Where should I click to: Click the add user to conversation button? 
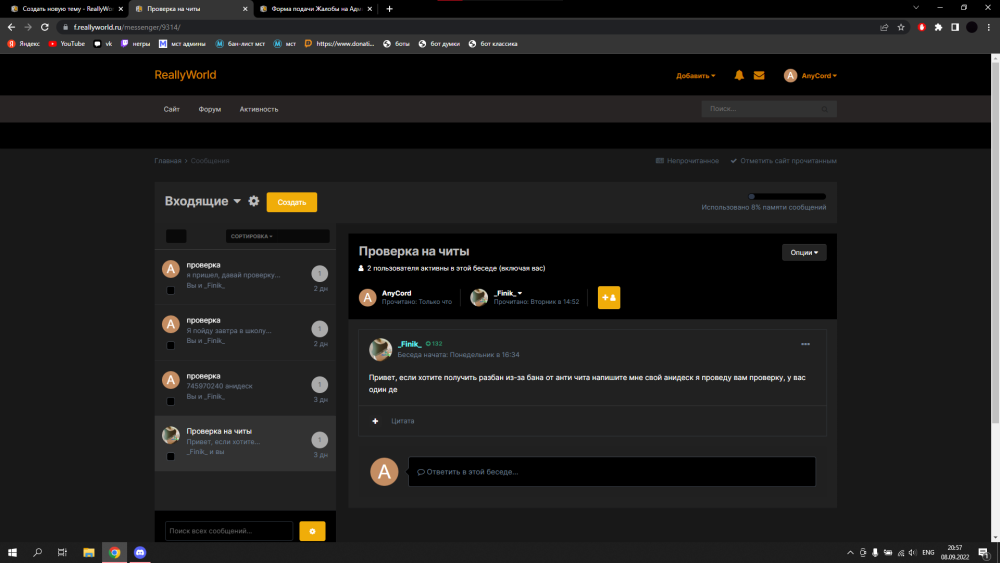tap(608, 297)
